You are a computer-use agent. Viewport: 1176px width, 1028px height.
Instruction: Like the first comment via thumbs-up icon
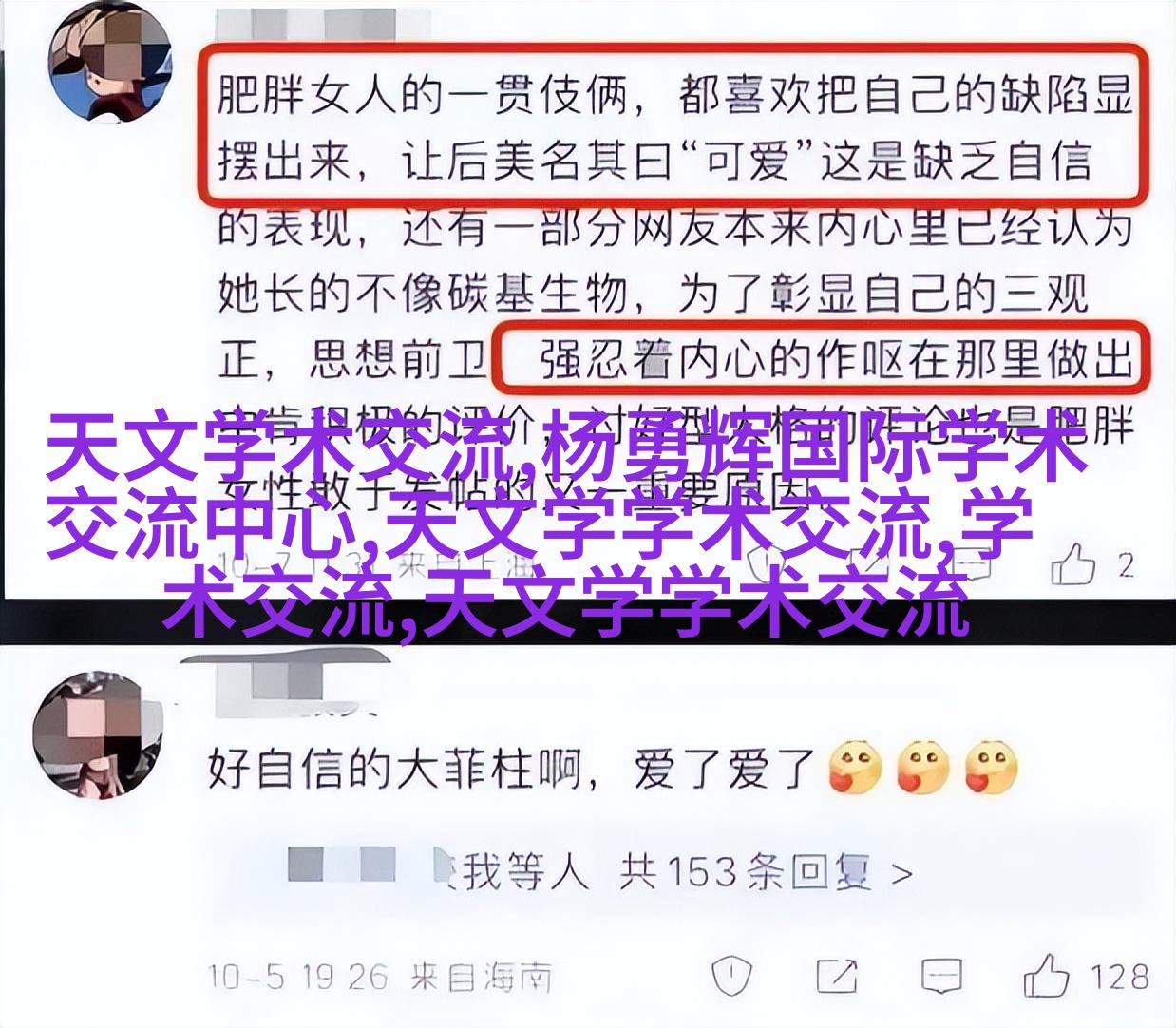[1073, 565]
